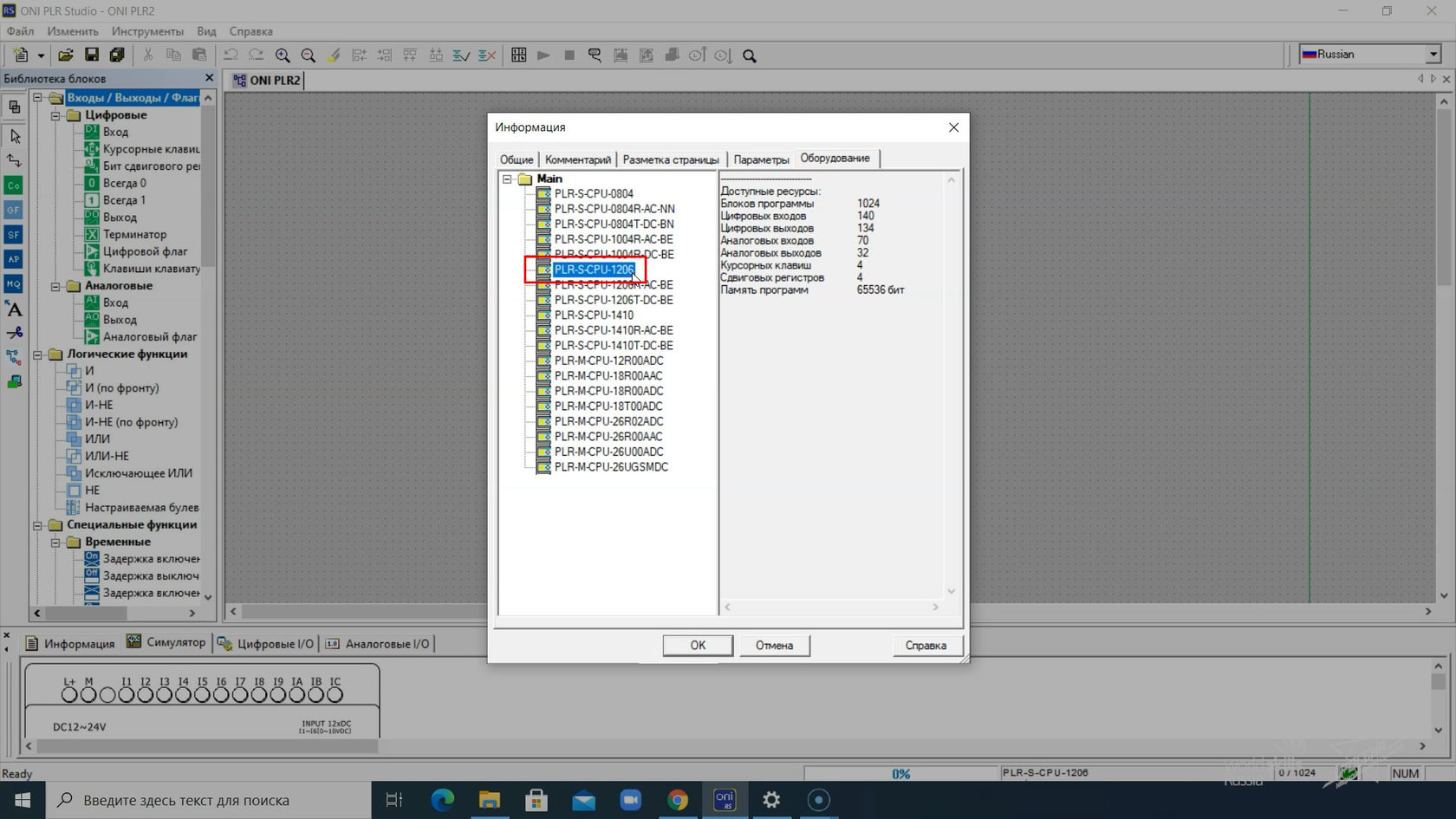Select the GF functions sidebar icon
Viewport: 1456px width, 819px height.
click(x=14, y=210)
